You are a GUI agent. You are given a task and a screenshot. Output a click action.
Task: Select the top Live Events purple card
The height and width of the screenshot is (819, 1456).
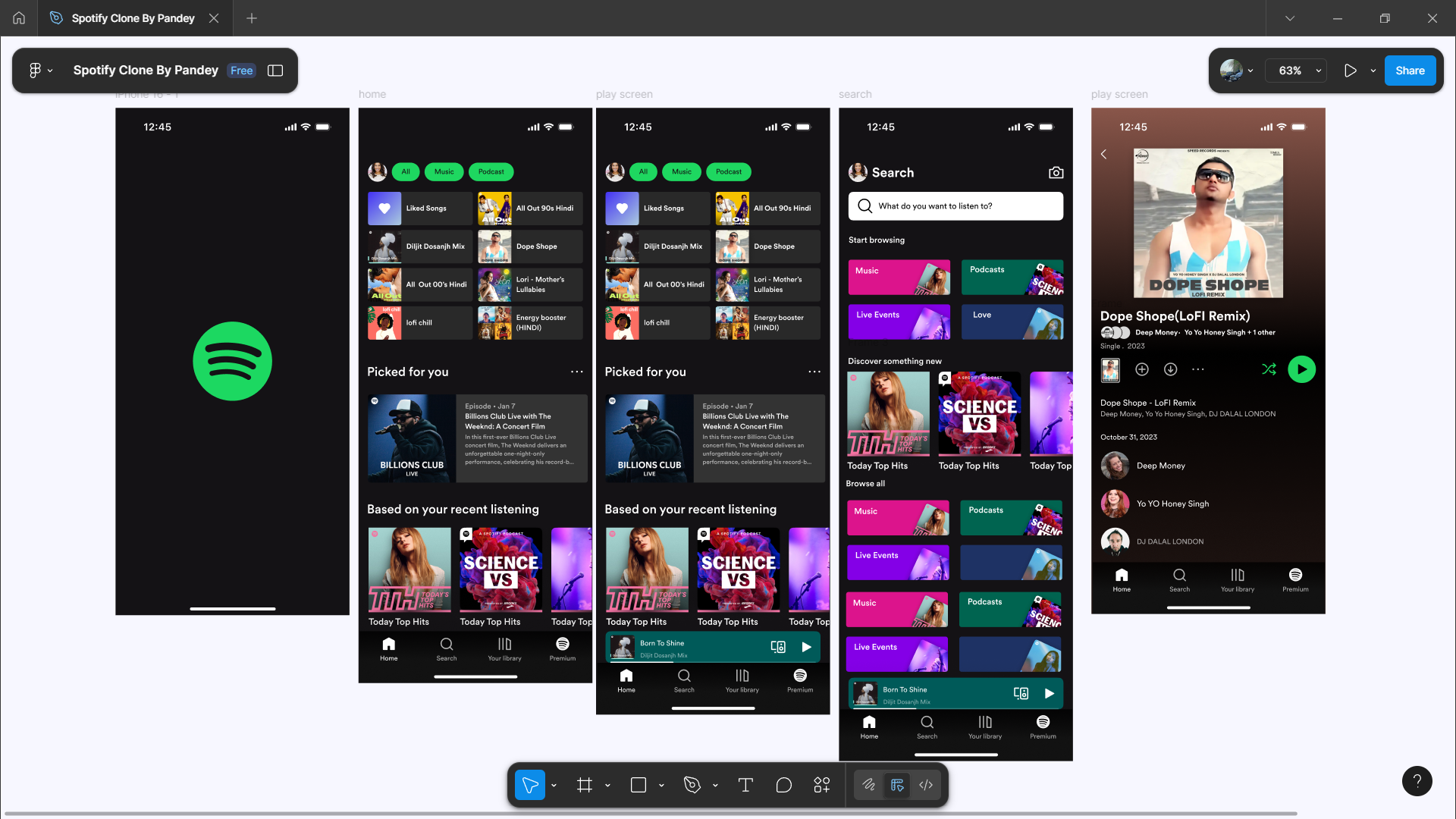(899, 322)
